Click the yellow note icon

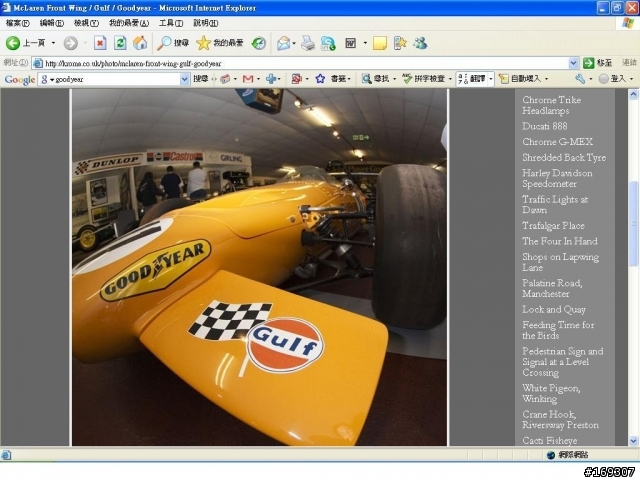tap(380, 43)
